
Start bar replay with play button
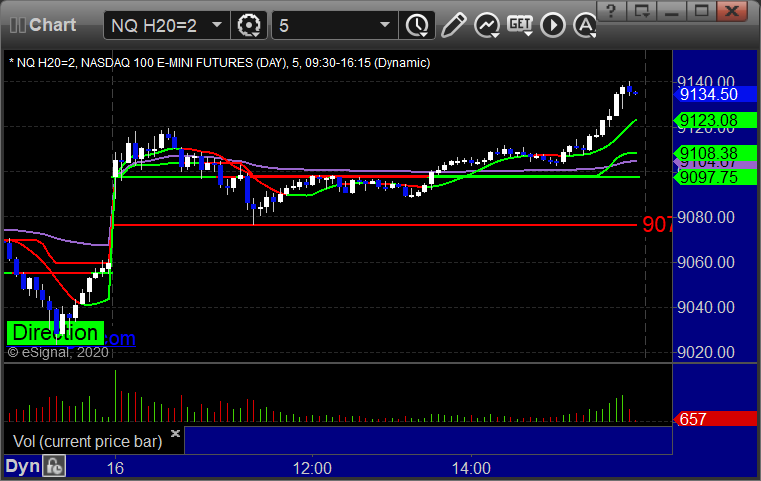pyautogui.click(x=553, y=25)
